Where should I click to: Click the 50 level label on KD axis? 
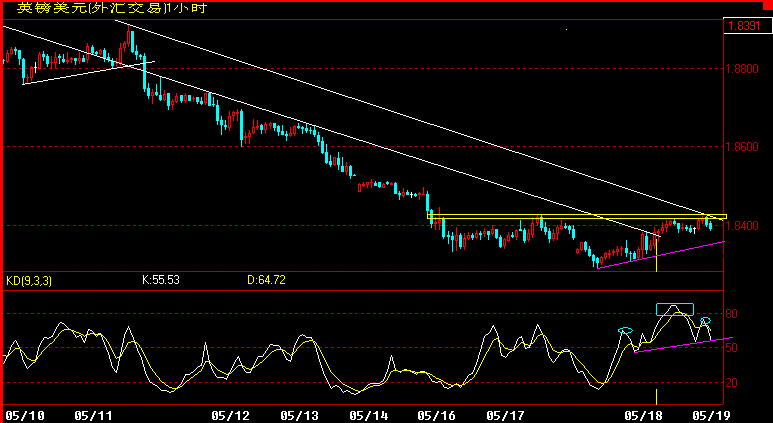point(732,348)
